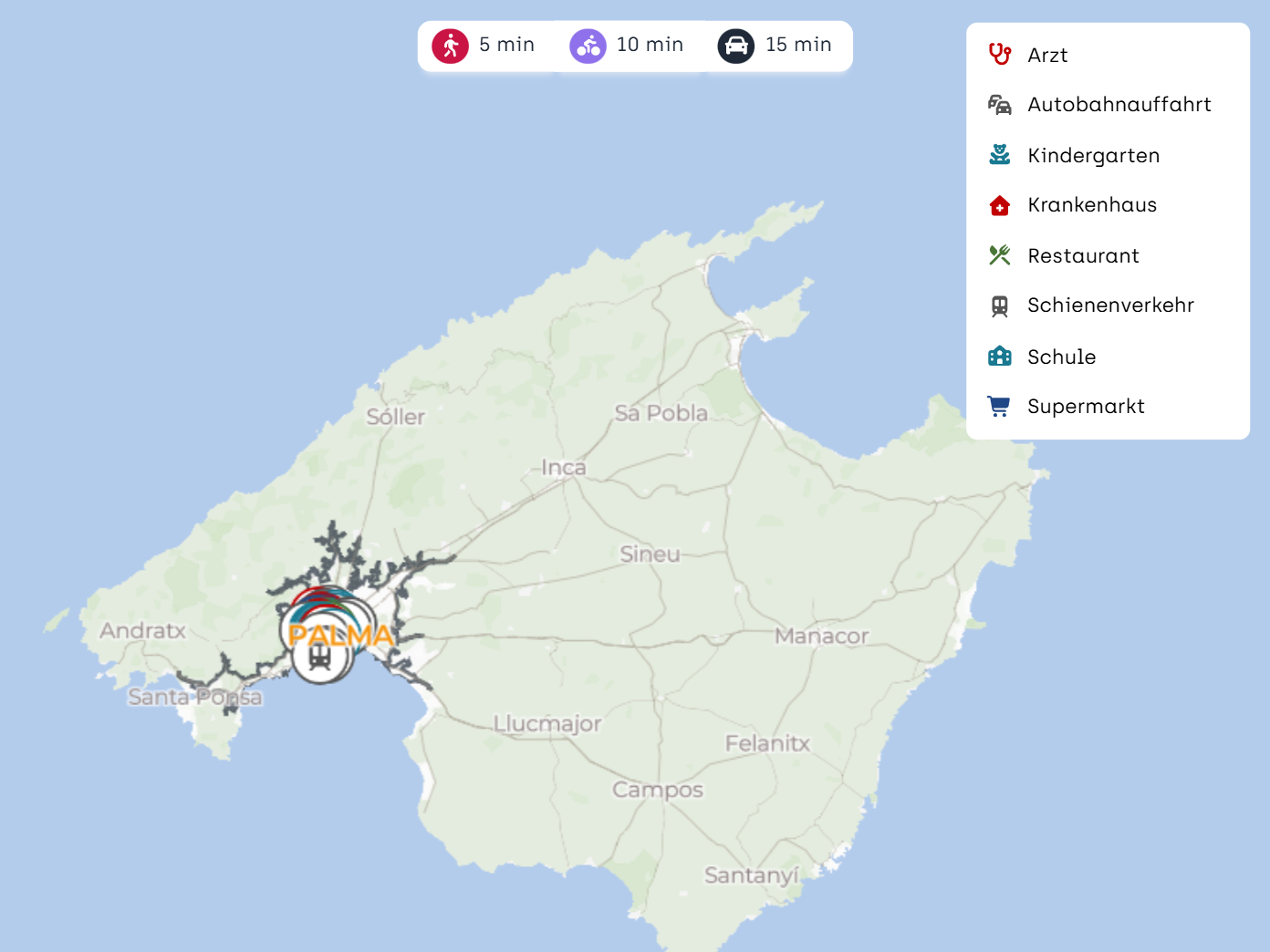The width and height of the screenshot is (1270, 952).
Task: Toggle the Supermarkt category label
Action: [1086, 407]
